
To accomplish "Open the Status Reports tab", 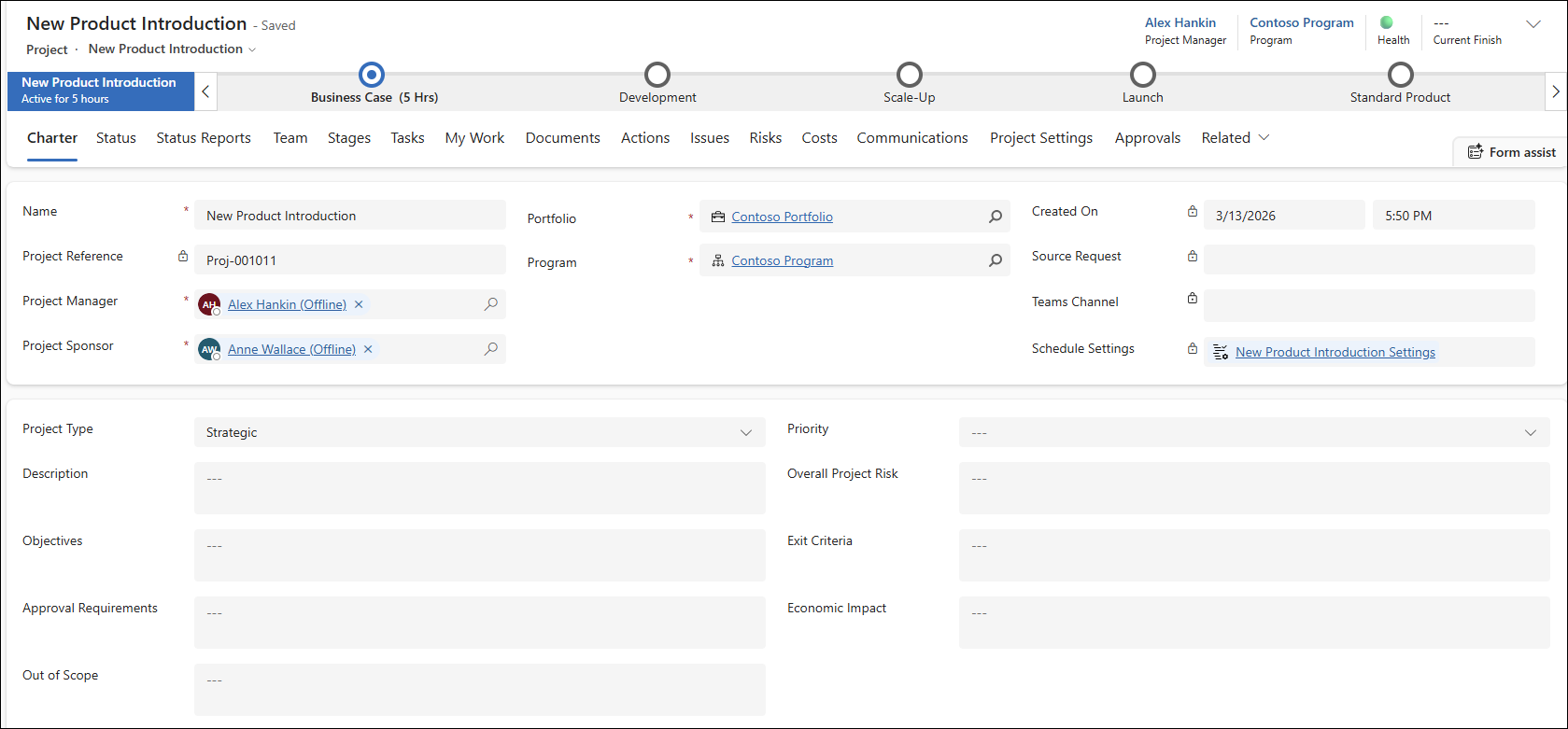I will coord(204,138).
